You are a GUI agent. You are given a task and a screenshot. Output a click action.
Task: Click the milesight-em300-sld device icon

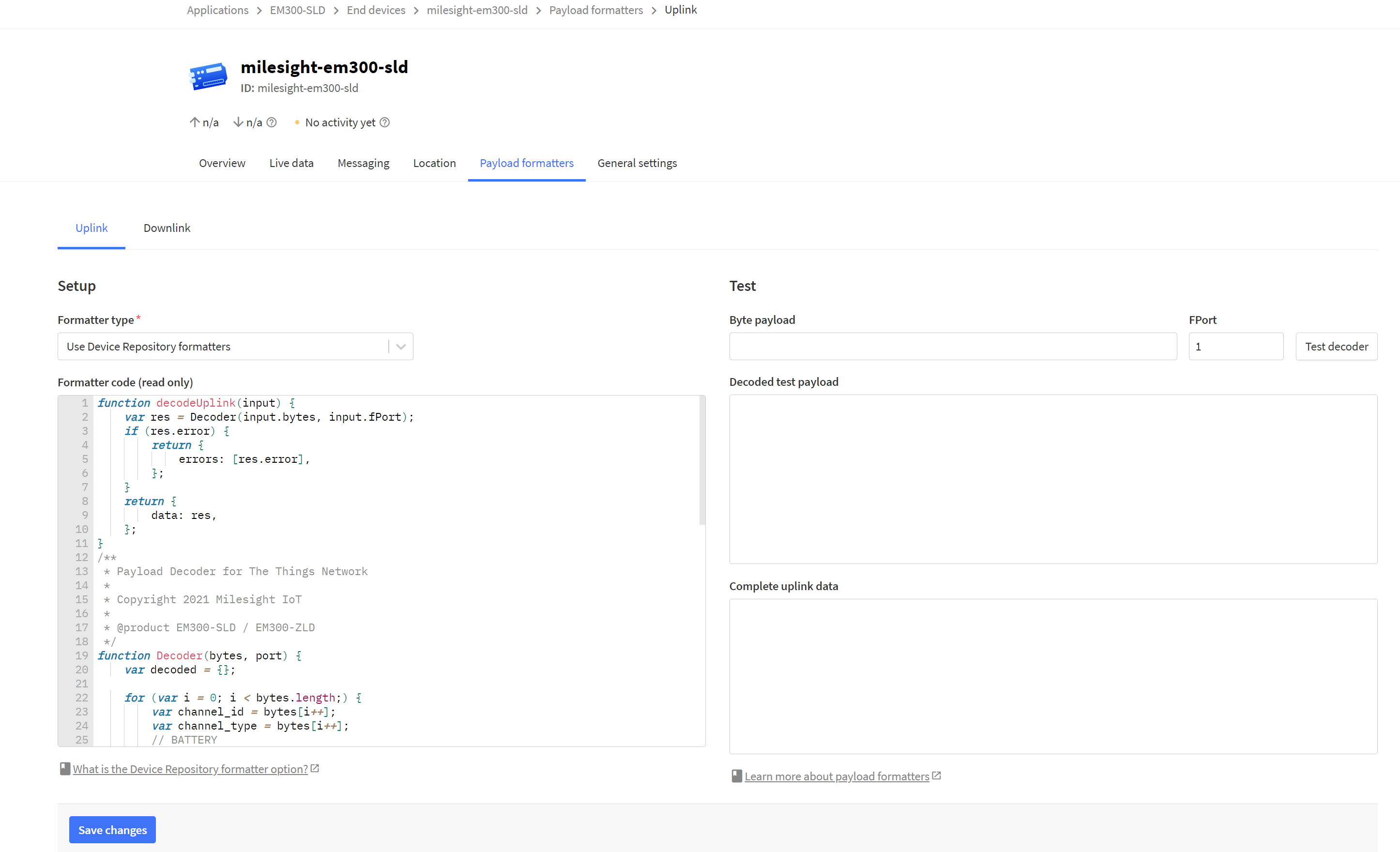click(x=209, y=76)
